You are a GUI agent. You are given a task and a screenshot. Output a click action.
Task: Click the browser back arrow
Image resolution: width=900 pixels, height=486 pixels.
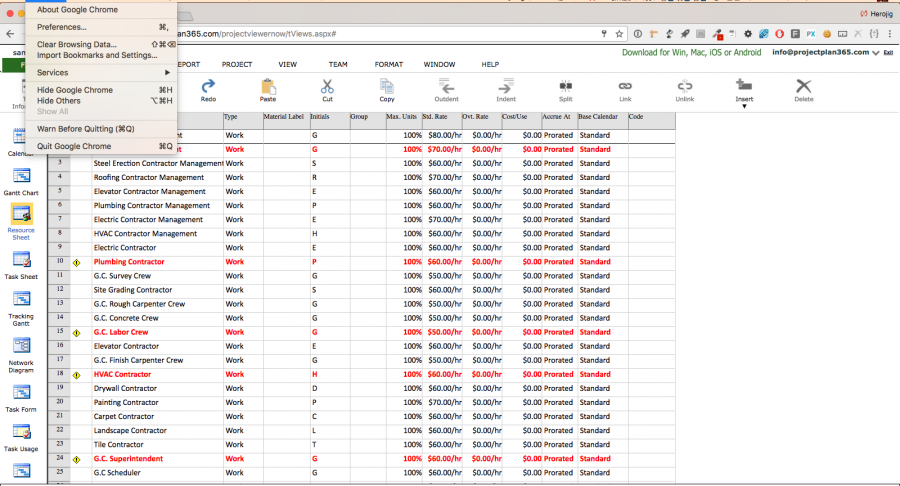(10, 34)
